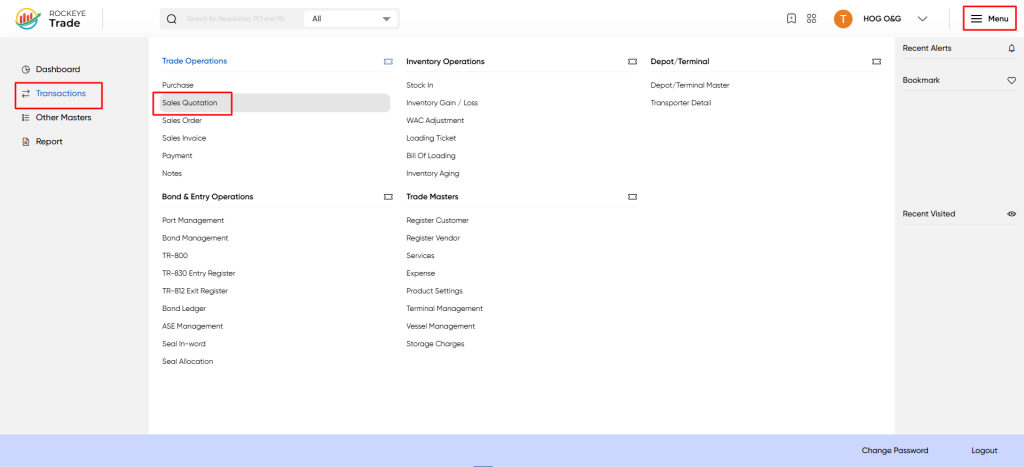Screen dimensions: 1024x467
Task: Open Port Management
Action: [x=193, y=221]
